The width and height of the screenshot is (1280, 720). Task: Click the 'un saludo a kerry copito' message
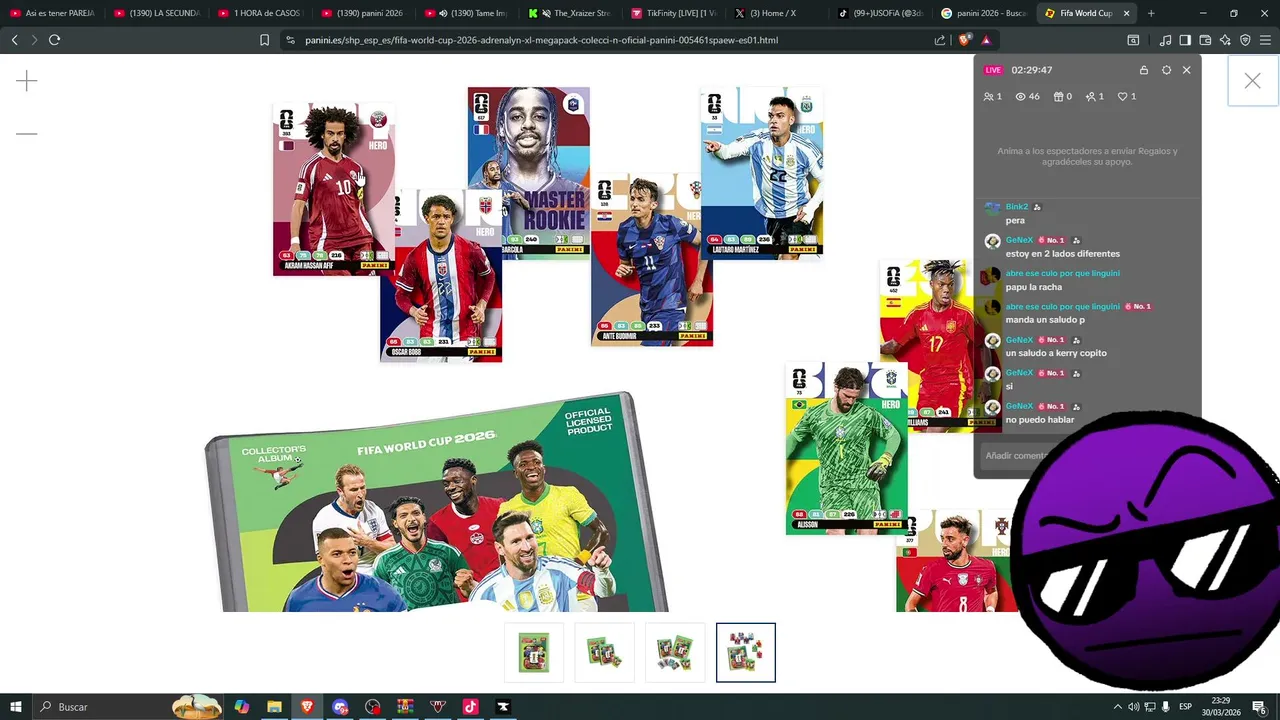tap(1056, 353)
